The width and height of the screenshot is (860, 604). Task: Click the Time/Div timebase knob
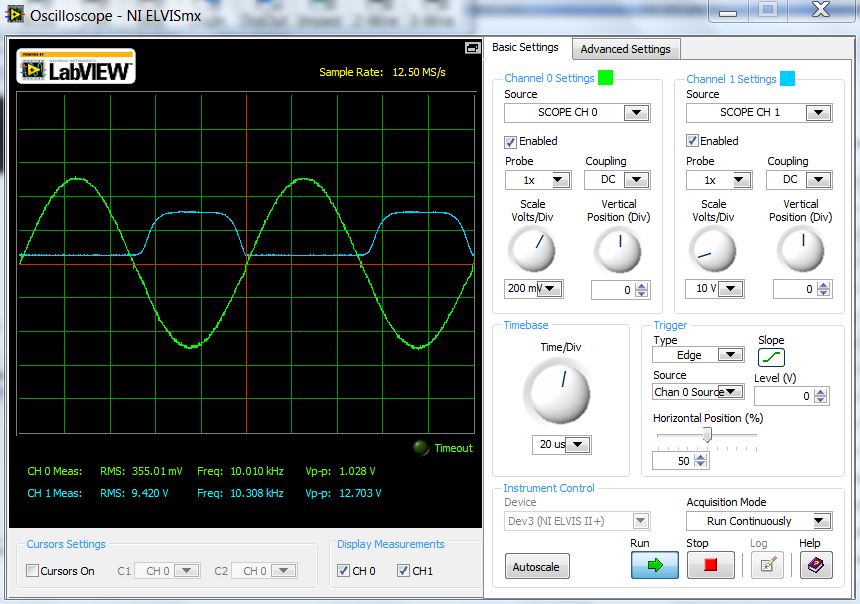557,391
